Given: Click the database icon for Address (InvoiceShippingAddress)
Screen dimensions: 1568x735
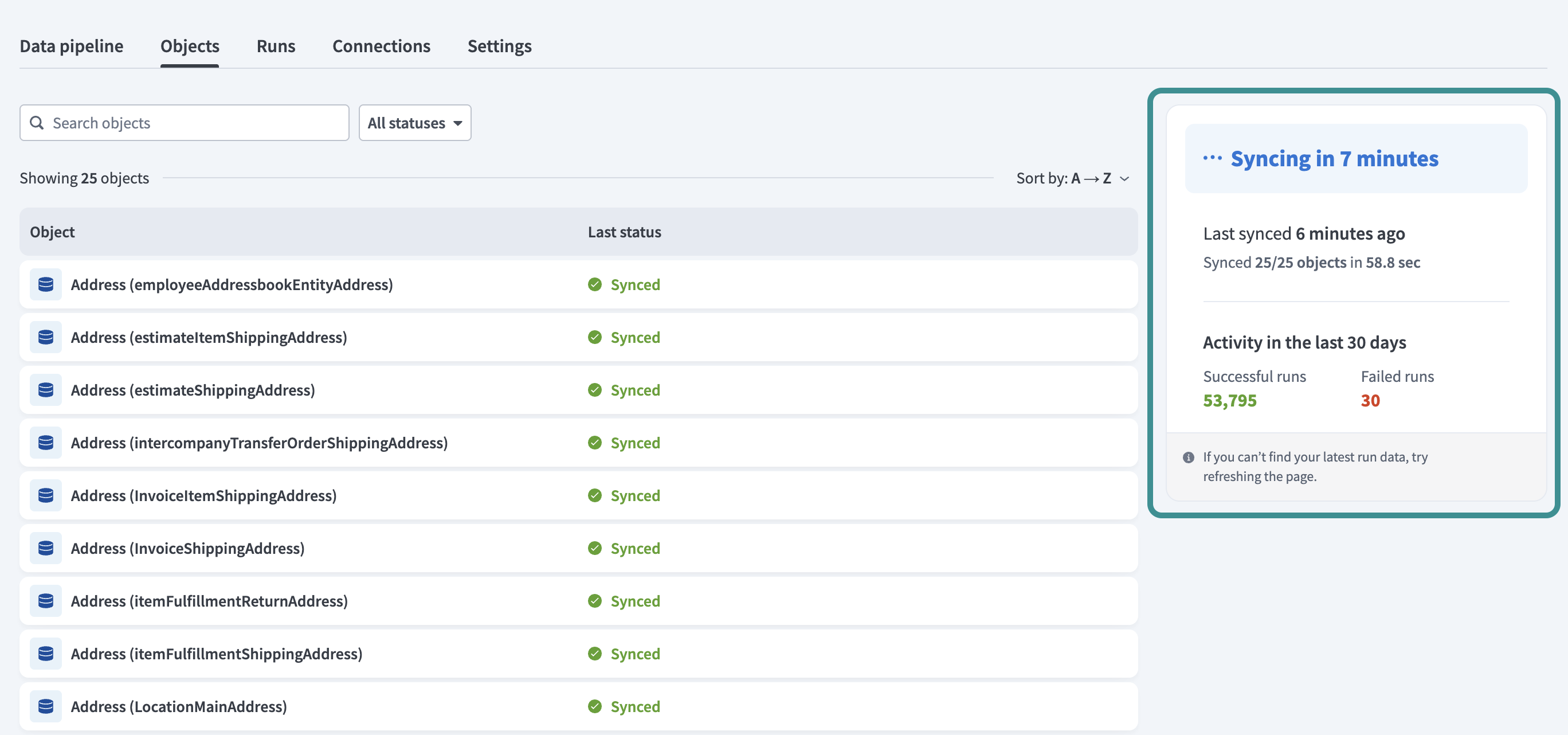Looking at the screenshot, I should tap(46, 548).
